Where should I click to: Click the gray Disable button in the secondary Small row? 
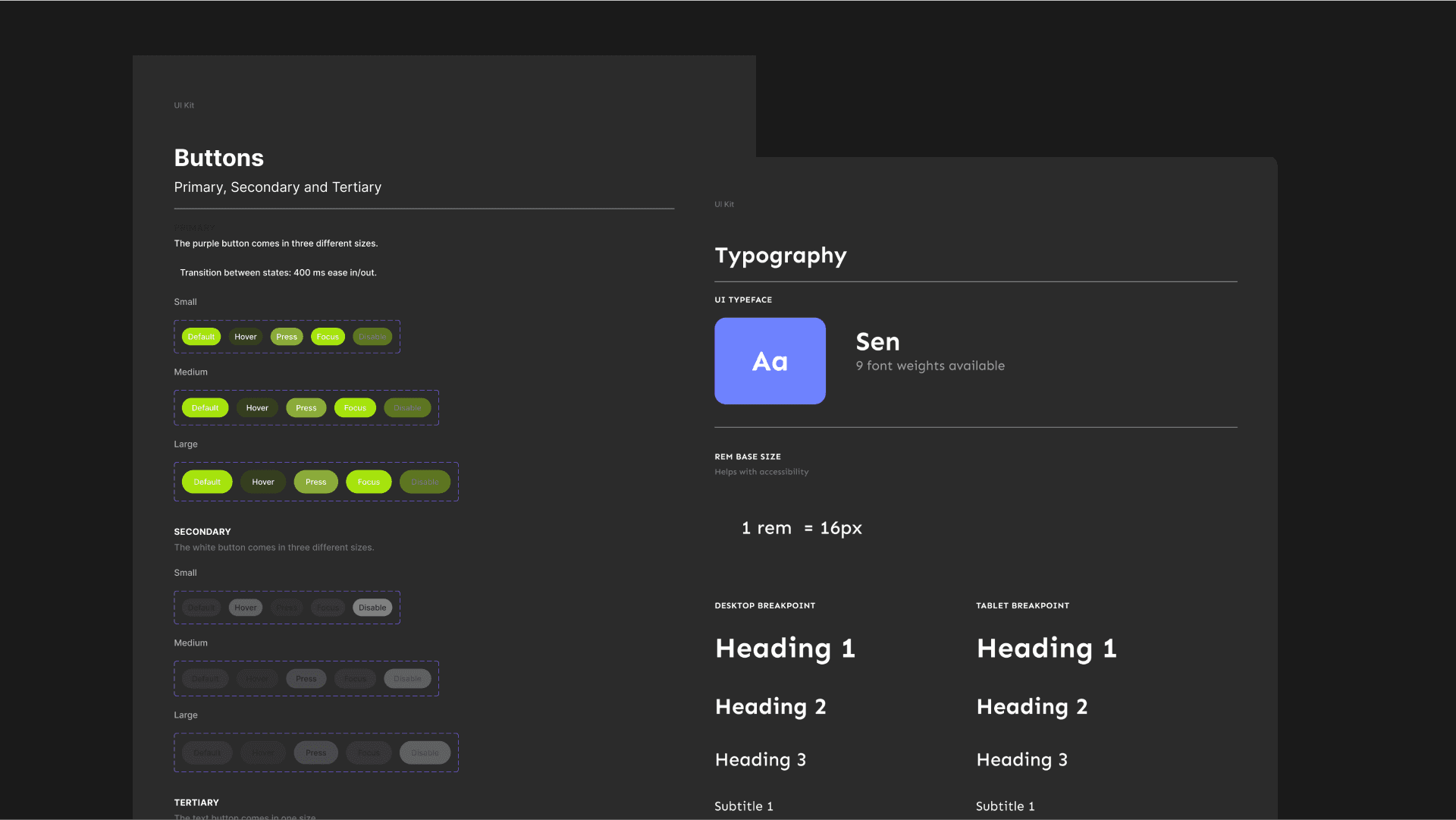coord(372,608)
